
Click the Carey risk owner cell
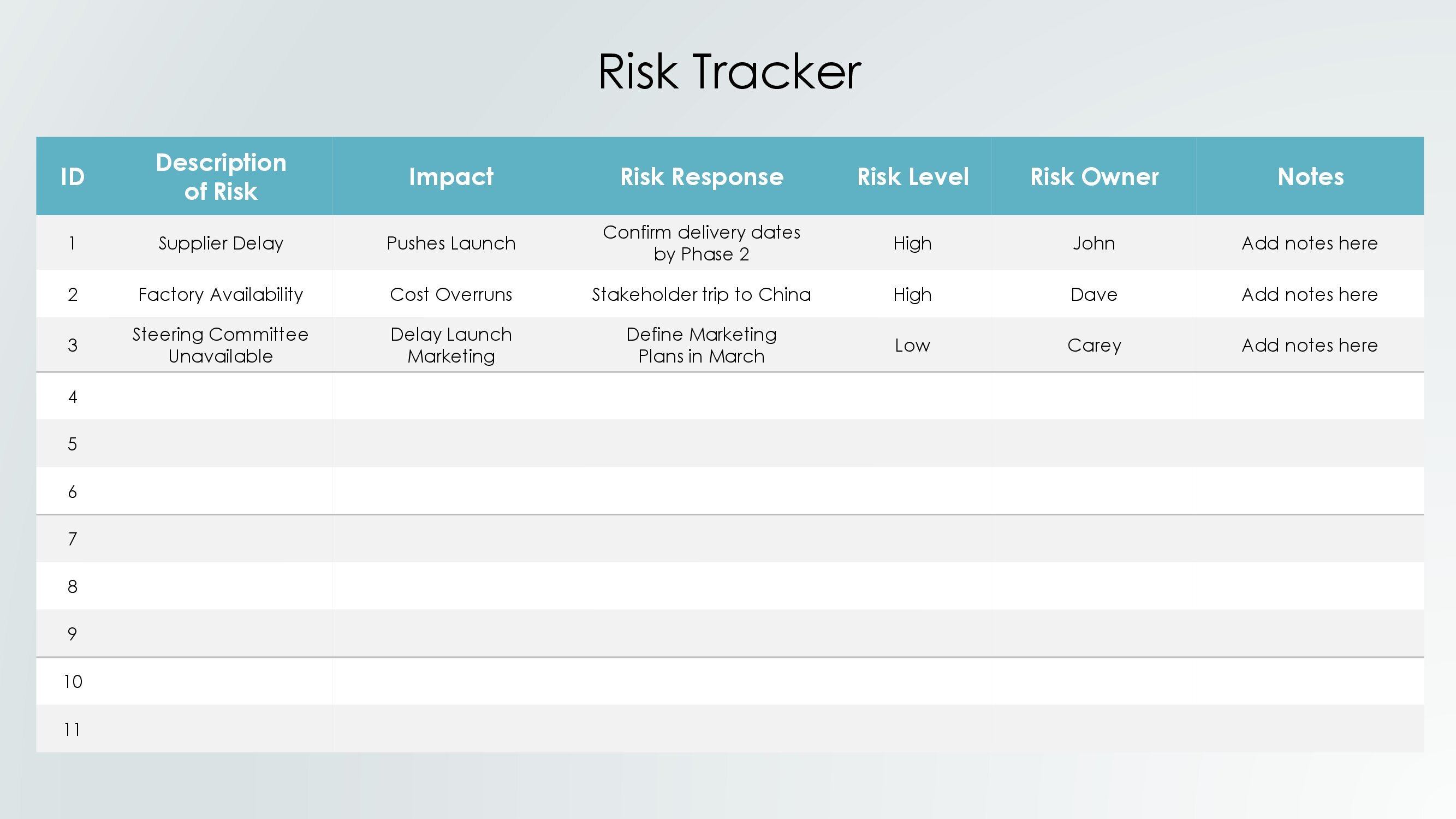click(x=1094, y=345)
